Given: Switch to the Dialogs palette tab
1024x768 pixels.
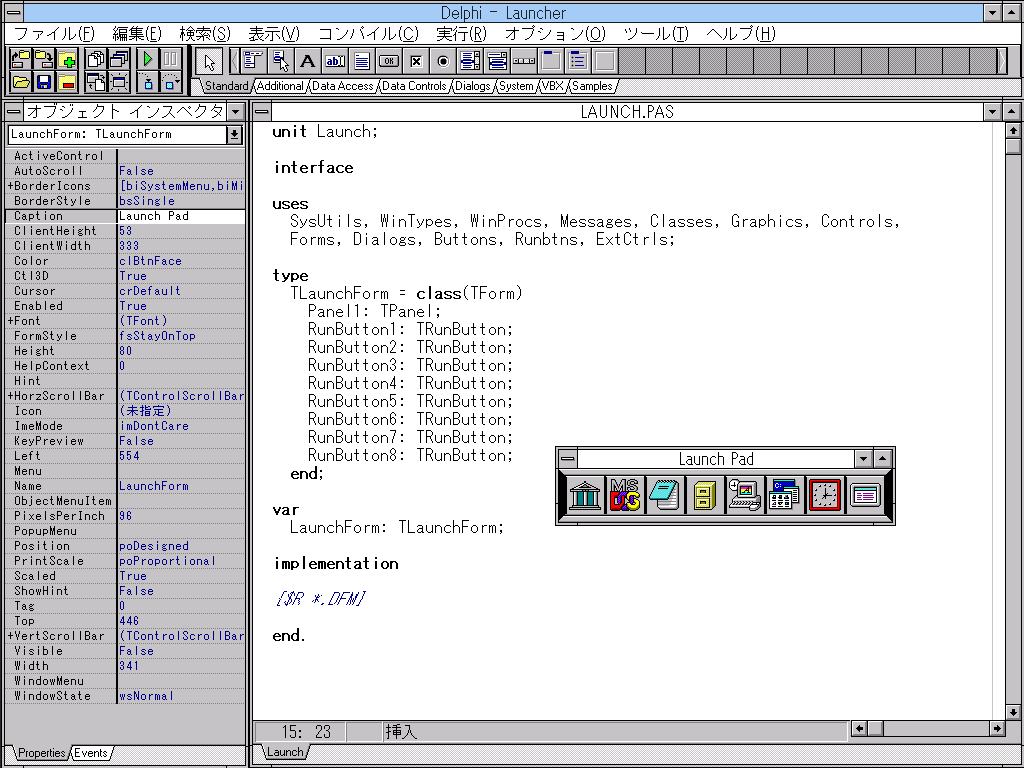Looking at the screenshot, I should 473,86.
